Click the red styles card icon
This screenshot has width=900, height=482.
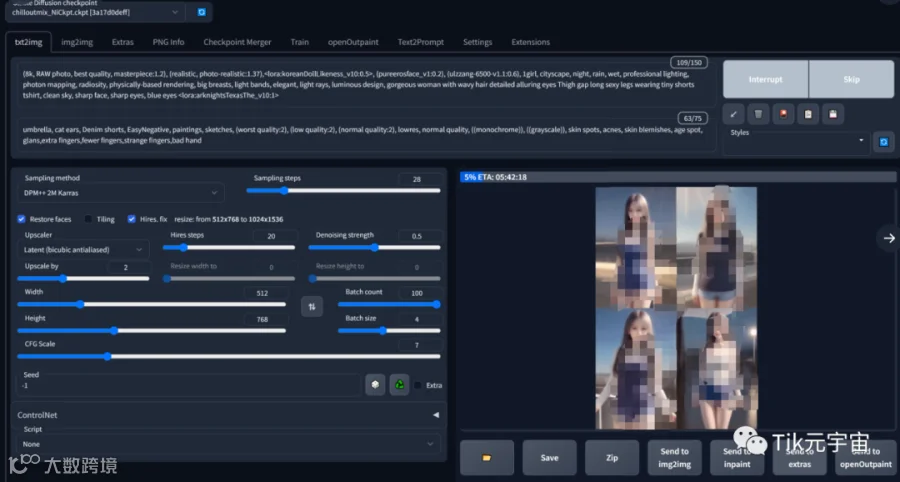[783, 114]
